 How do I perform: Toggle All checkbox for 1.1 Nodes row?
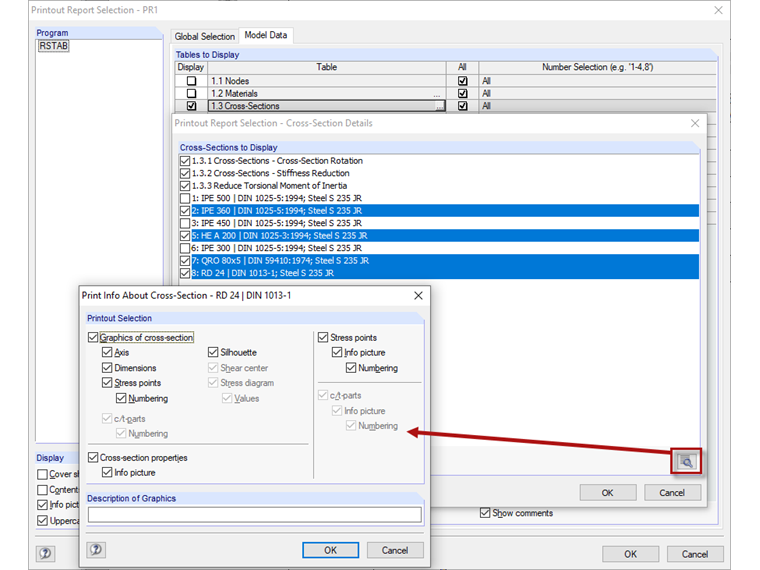coord(462,81)
